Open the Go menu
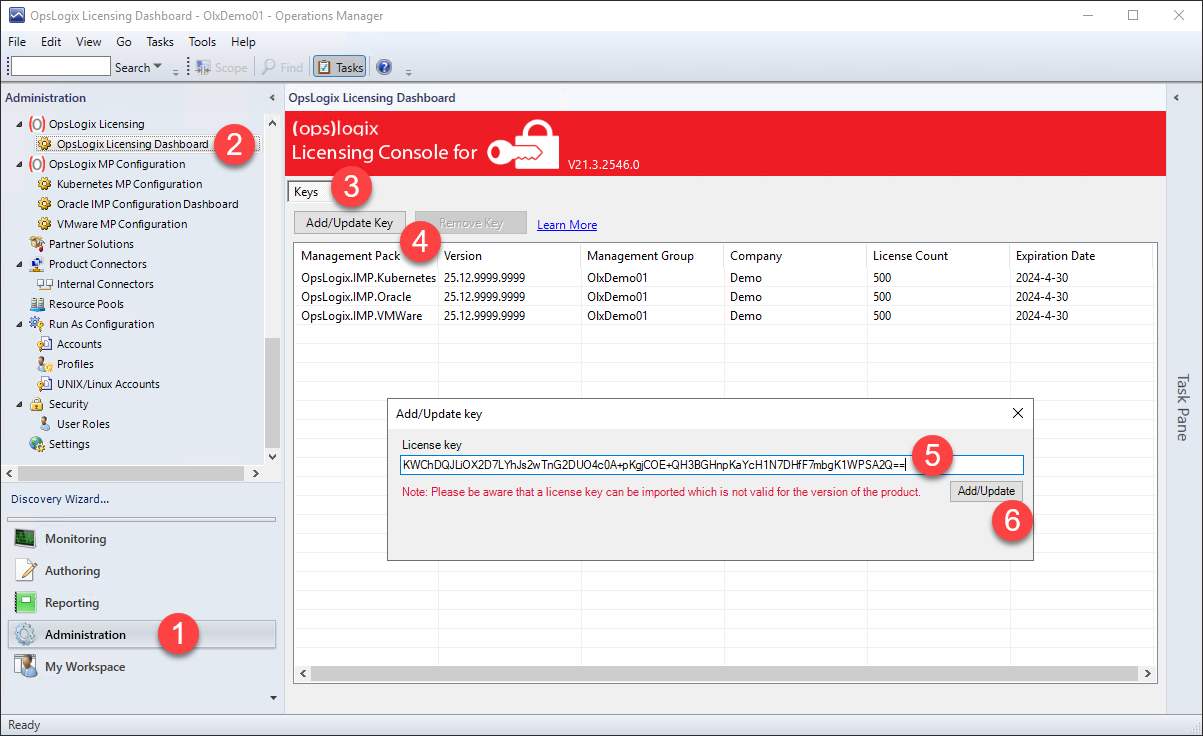This screenshot has width=1203, height=736. (x=124, y=42)
